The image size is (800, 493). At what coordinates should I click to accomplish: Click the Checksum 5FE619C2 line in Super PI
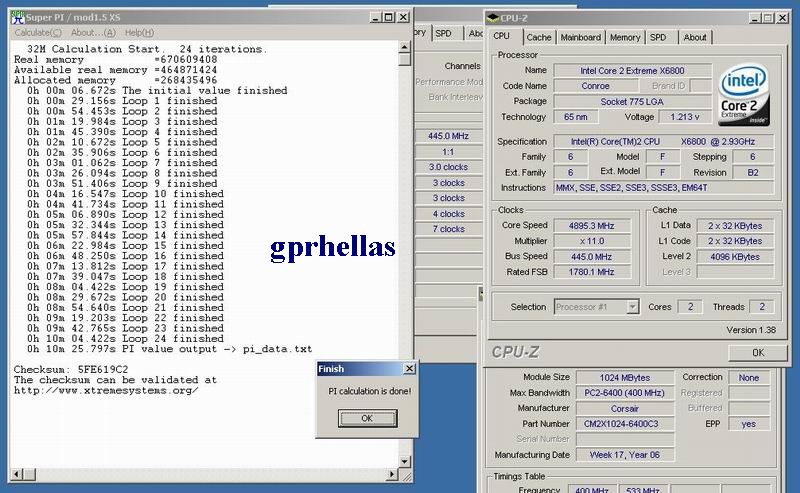(71, 369)
